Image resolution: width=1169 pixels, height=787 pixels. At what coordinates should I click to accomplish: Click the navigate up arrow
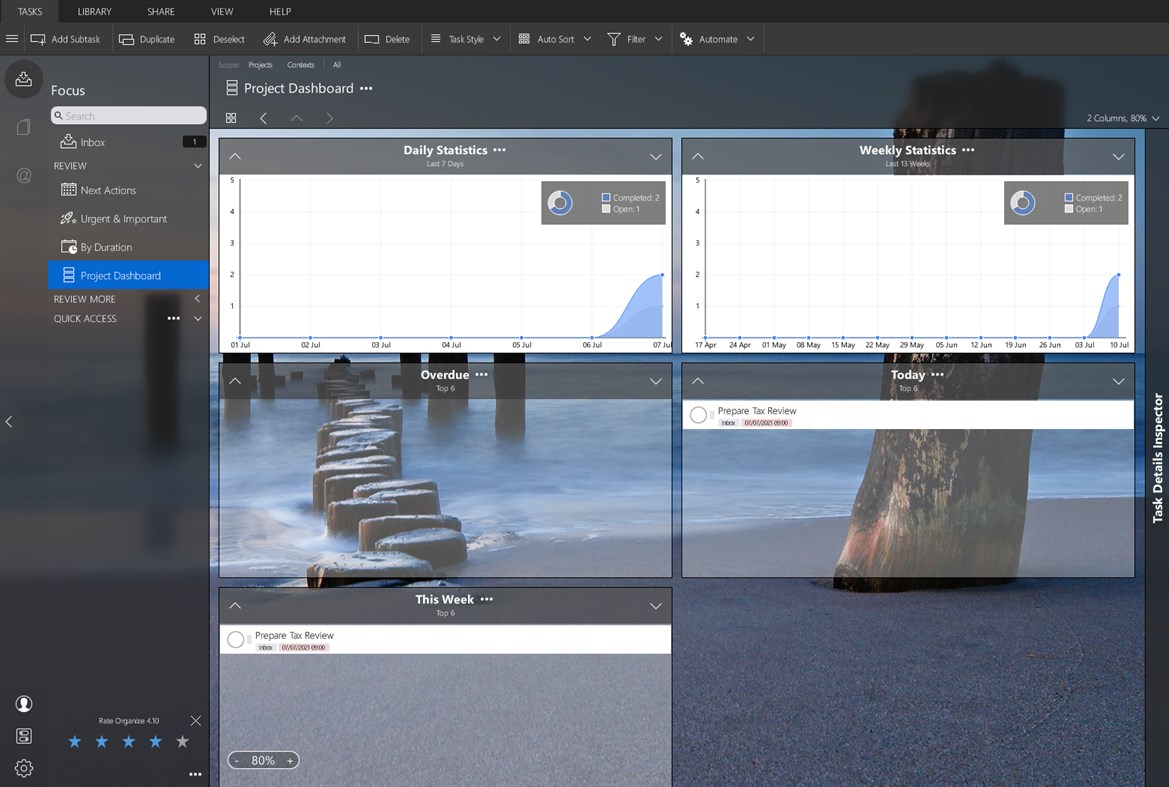pyautogui.click(x=297, y=118)
